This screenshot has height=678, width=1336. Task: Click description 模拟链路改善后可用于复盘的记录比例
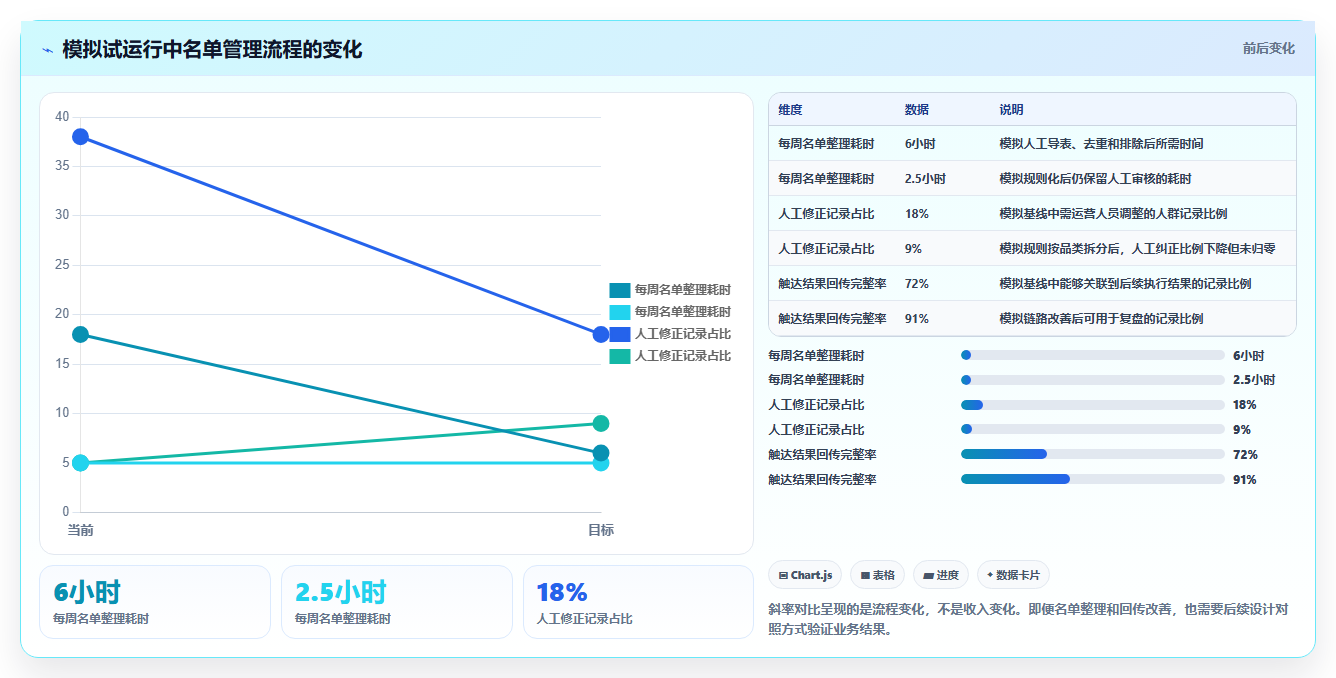click(x=1101, y=319)
